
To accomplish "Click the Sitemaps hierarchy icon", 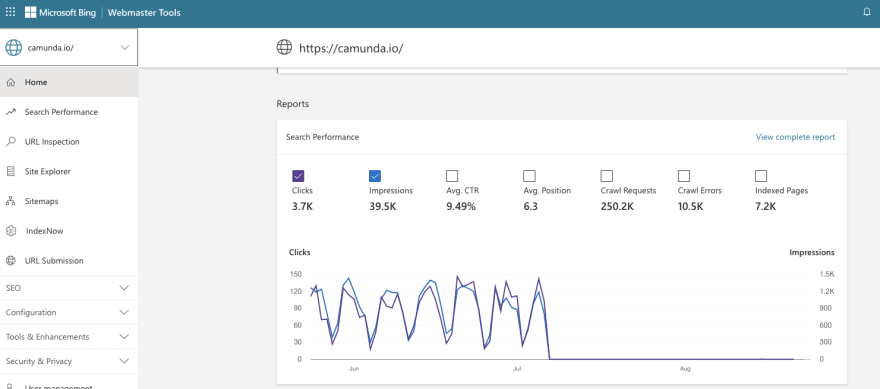I will (10, 202).
